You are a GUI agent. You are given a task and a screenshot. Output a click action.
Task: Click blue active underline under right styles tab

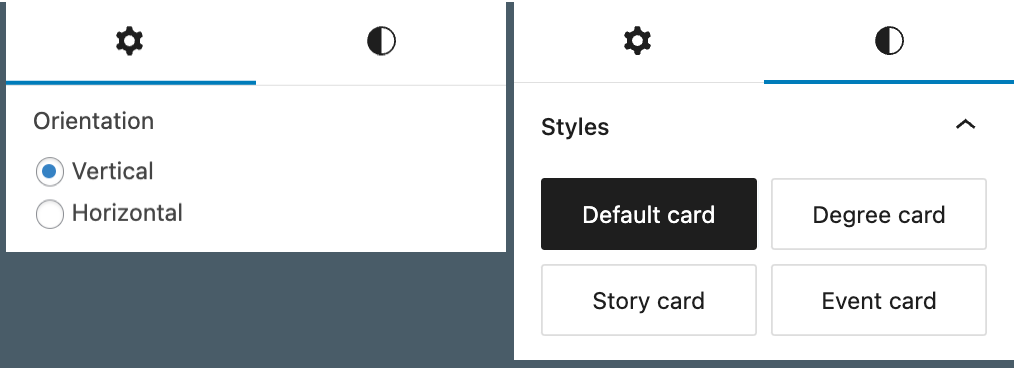[x=889, y=82]
